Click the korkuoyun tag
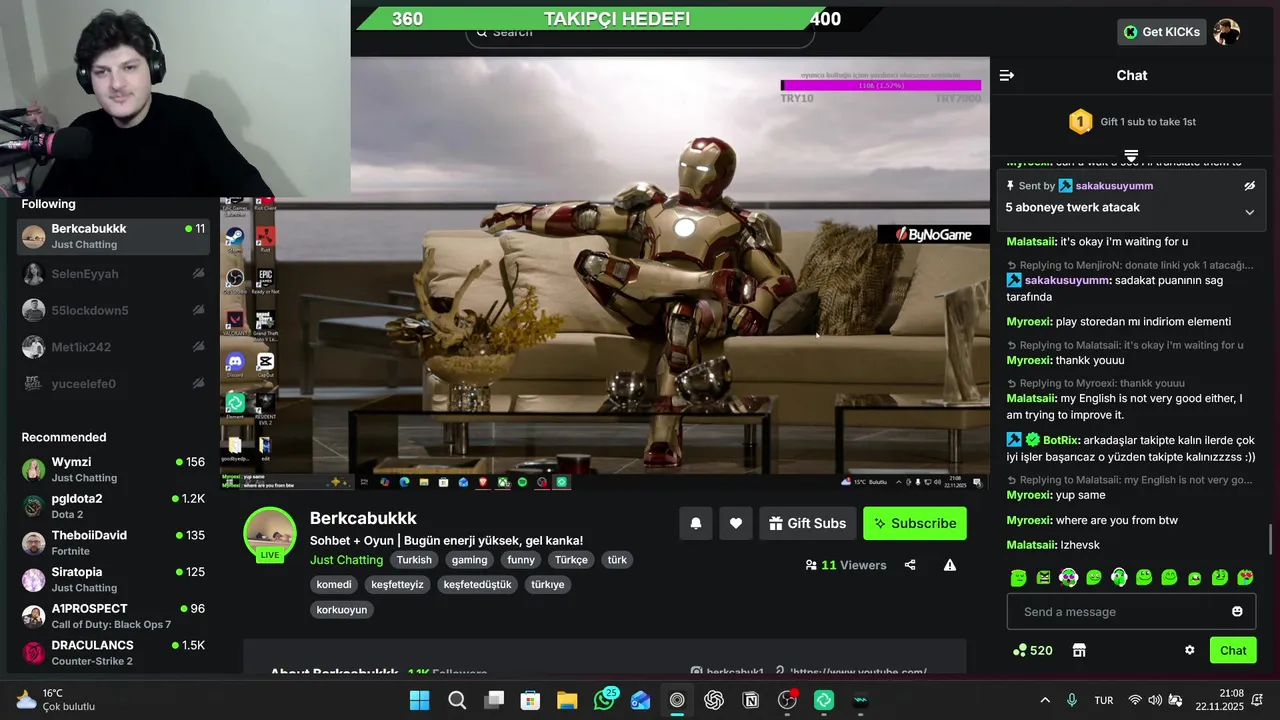1280x720 pixels. point(342,610)
